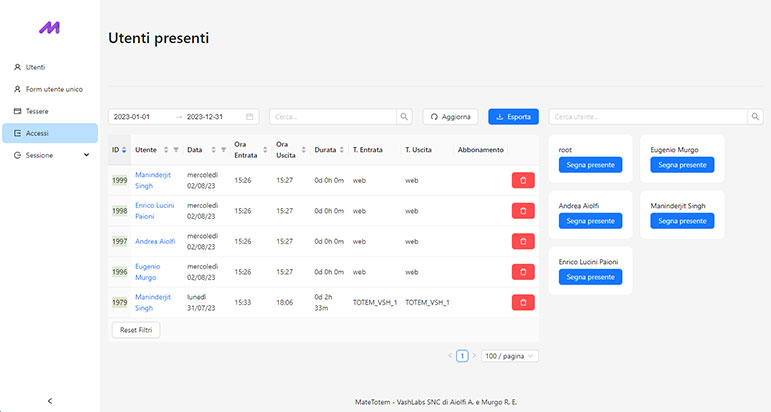Click the access table search magnifier icon

405,117
